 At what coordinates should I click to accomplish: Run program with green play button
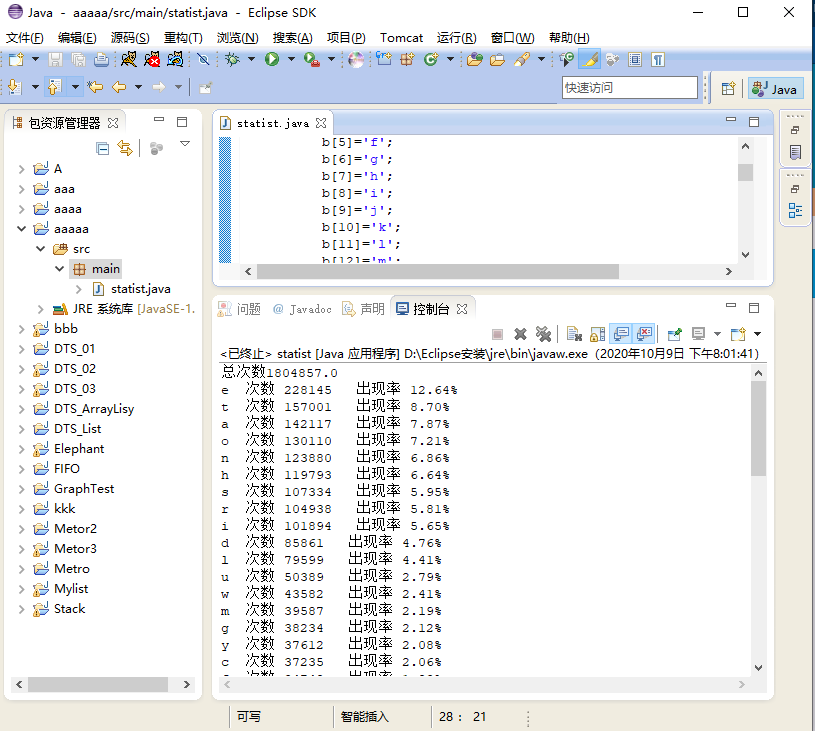coord(271,59)
